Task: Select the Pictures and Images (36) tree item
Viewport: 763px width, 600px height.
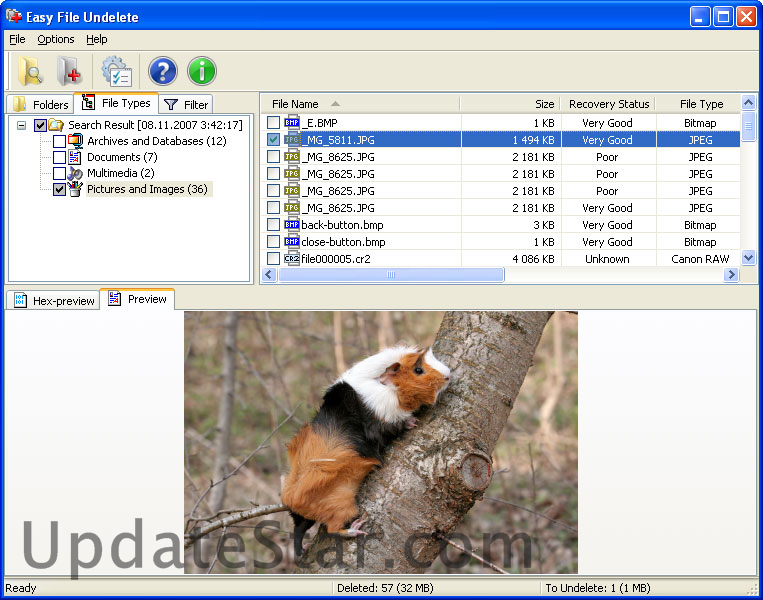Action: coord(147,189)
